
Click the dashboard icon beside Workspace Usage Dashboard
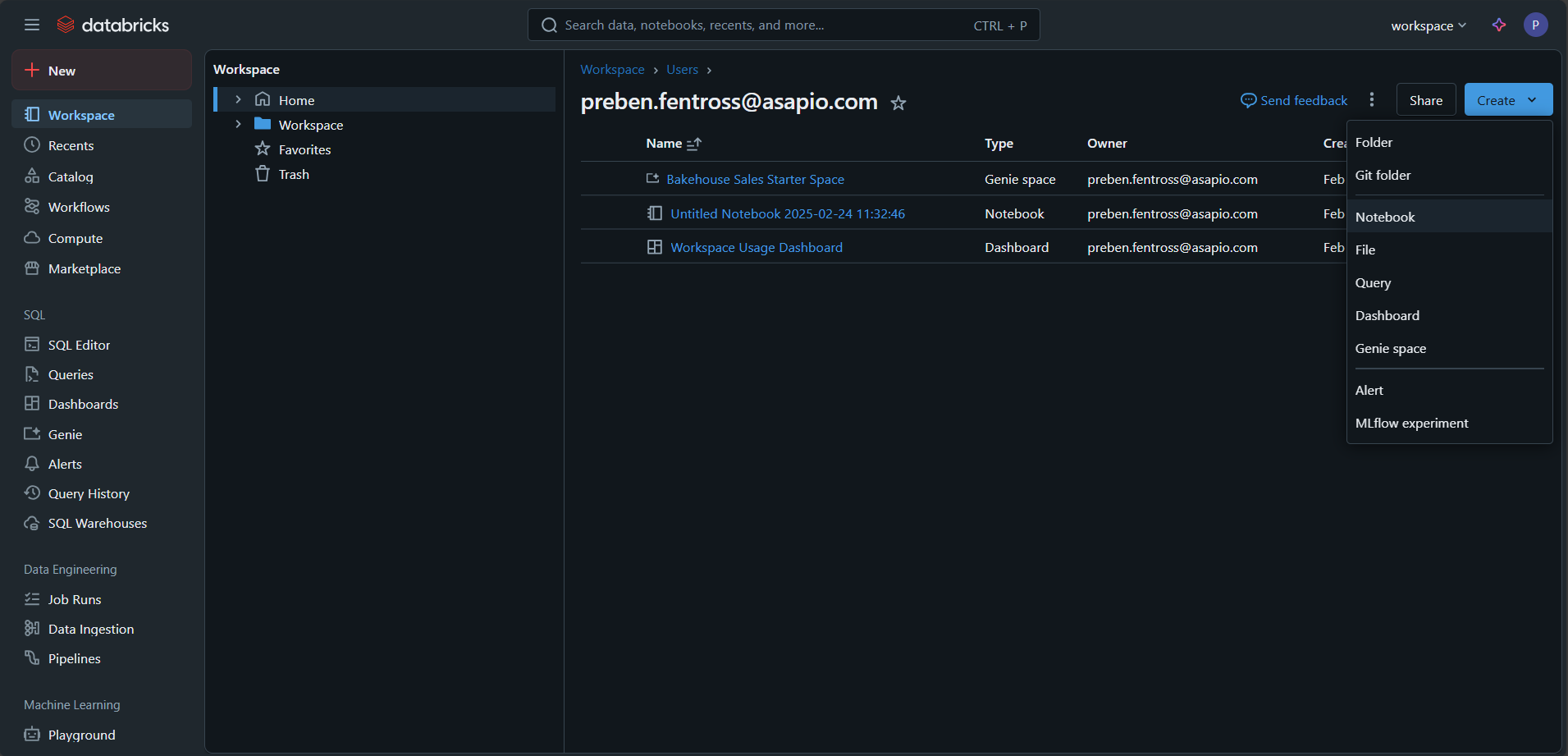[655, 247]
